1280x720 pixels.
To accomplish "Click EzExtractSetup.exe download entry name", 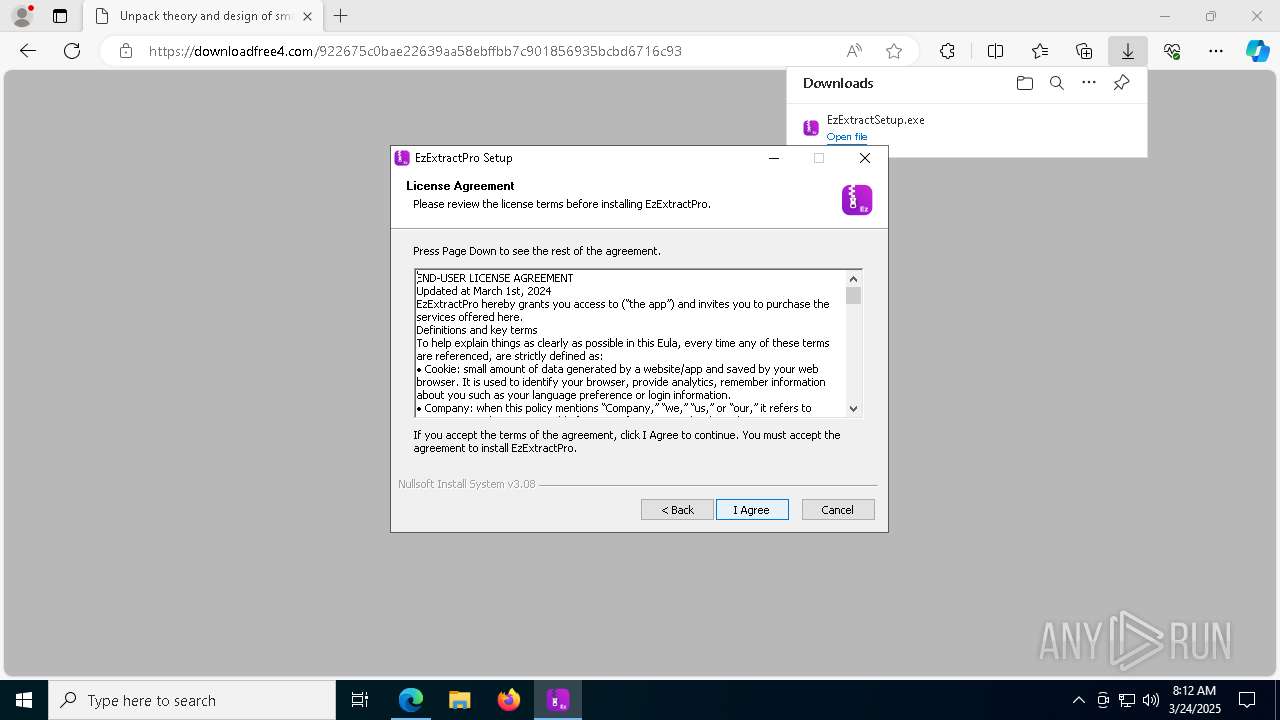I will coord(875,120).
